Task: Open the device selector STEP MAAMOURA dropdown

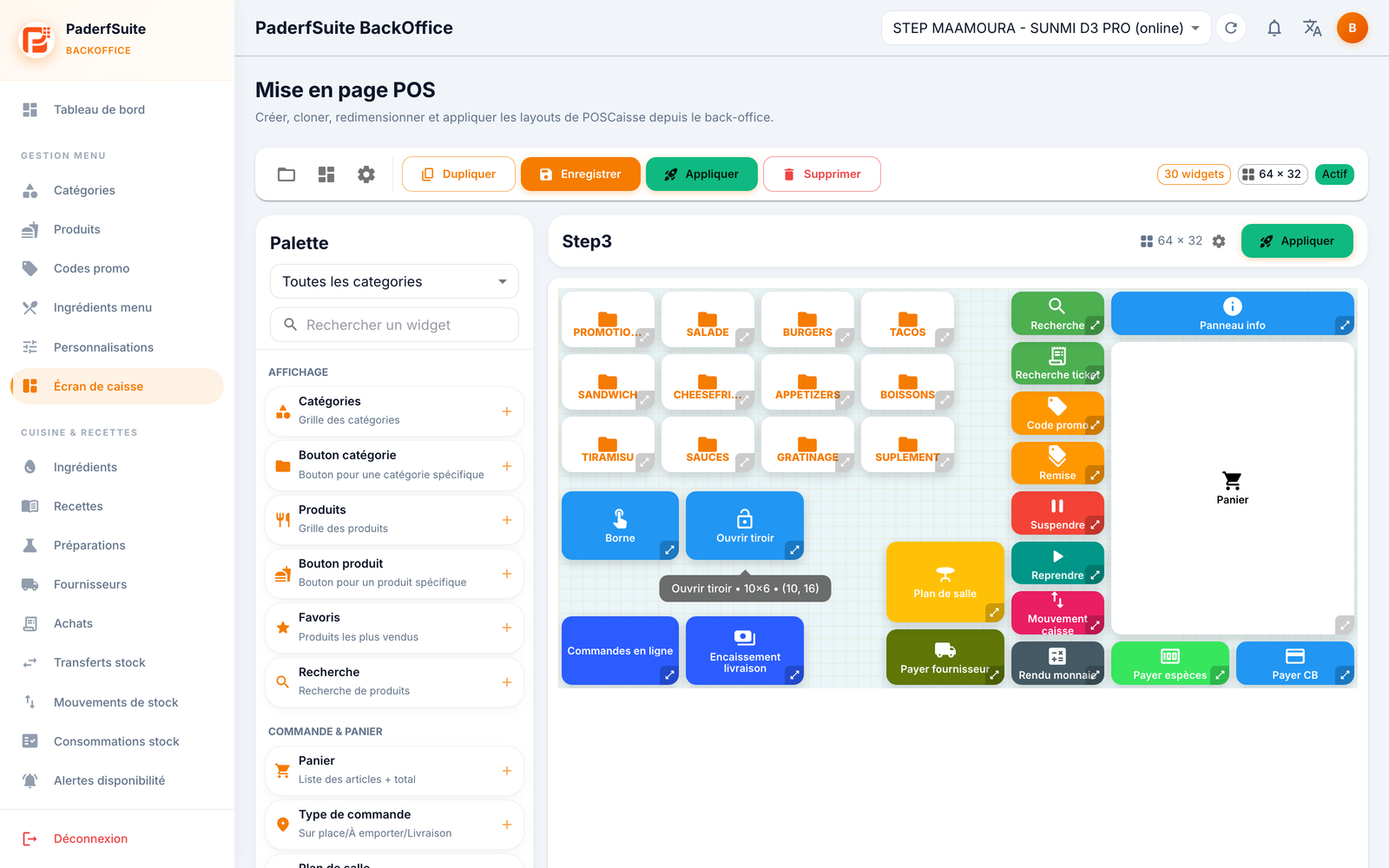Action: click(x=1046, y=28)
